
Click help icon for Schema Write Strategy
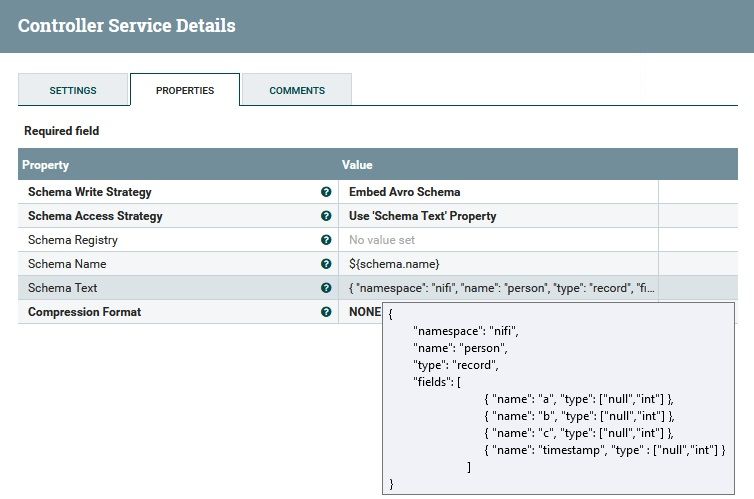pyautogui.click(x=326, y=192)
